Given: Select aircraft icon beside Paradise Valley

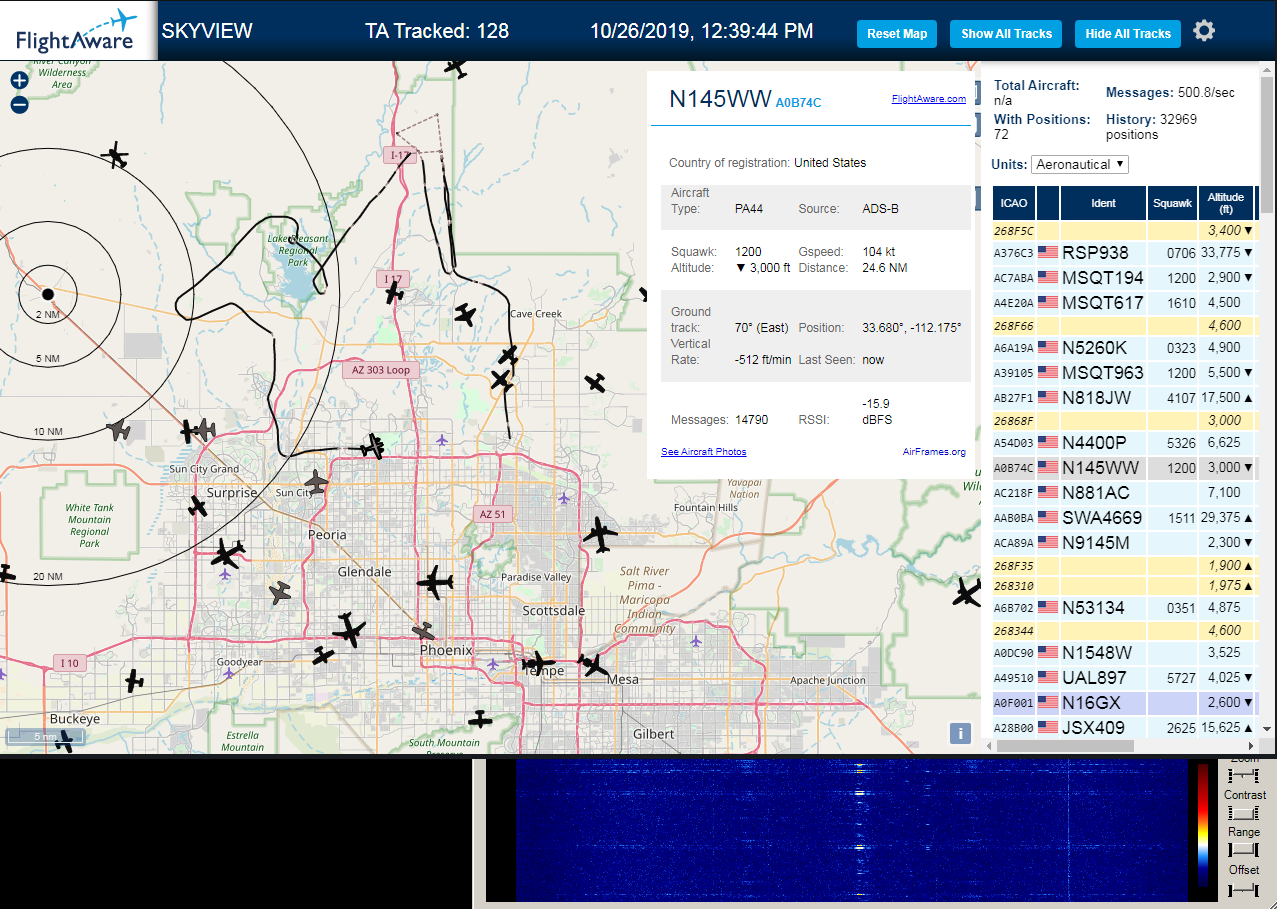Looking at the screenshot, I should click(435, 581).
